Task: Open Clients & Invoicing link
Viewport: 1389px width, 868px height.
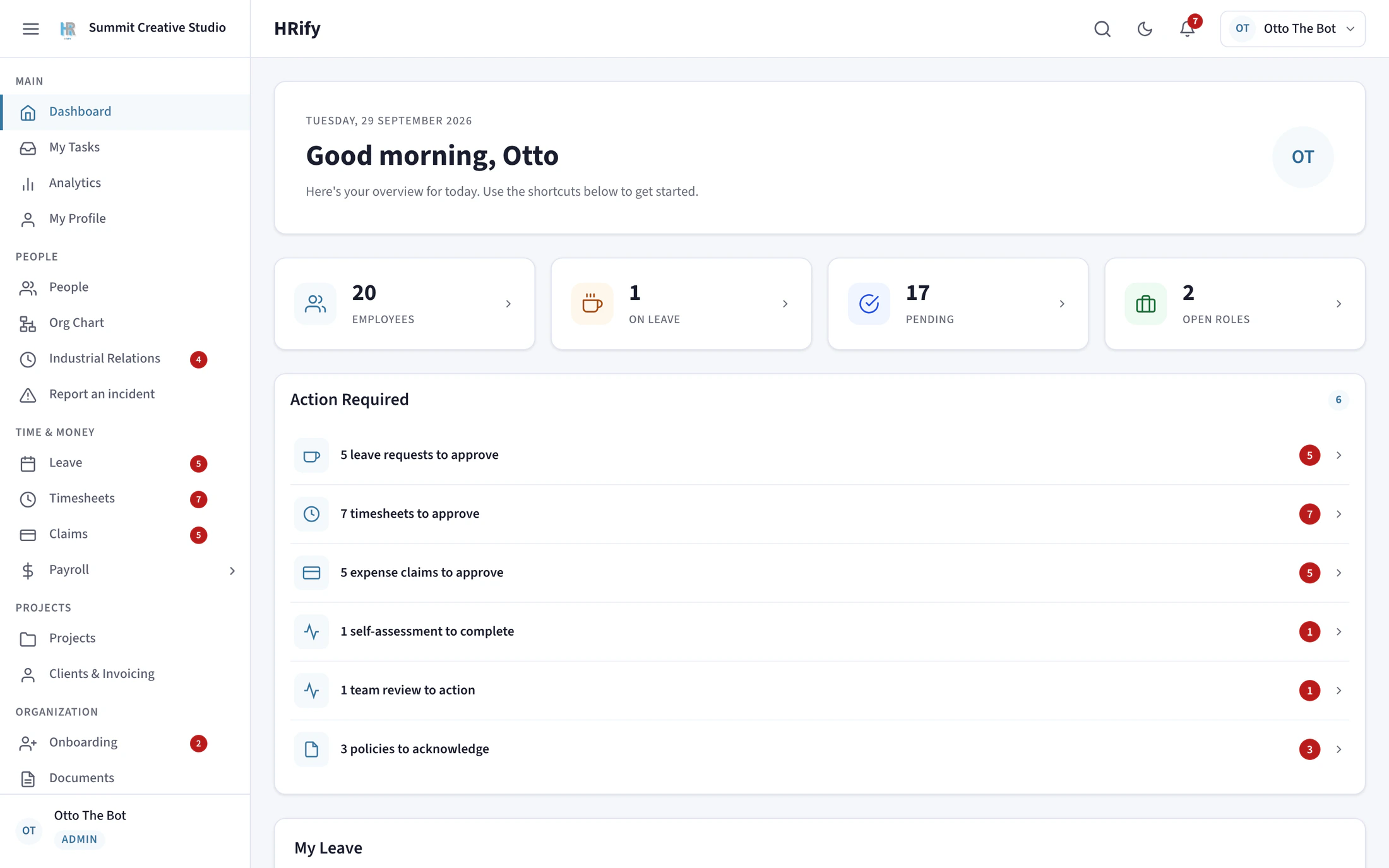Action: [x=125, y=674]
